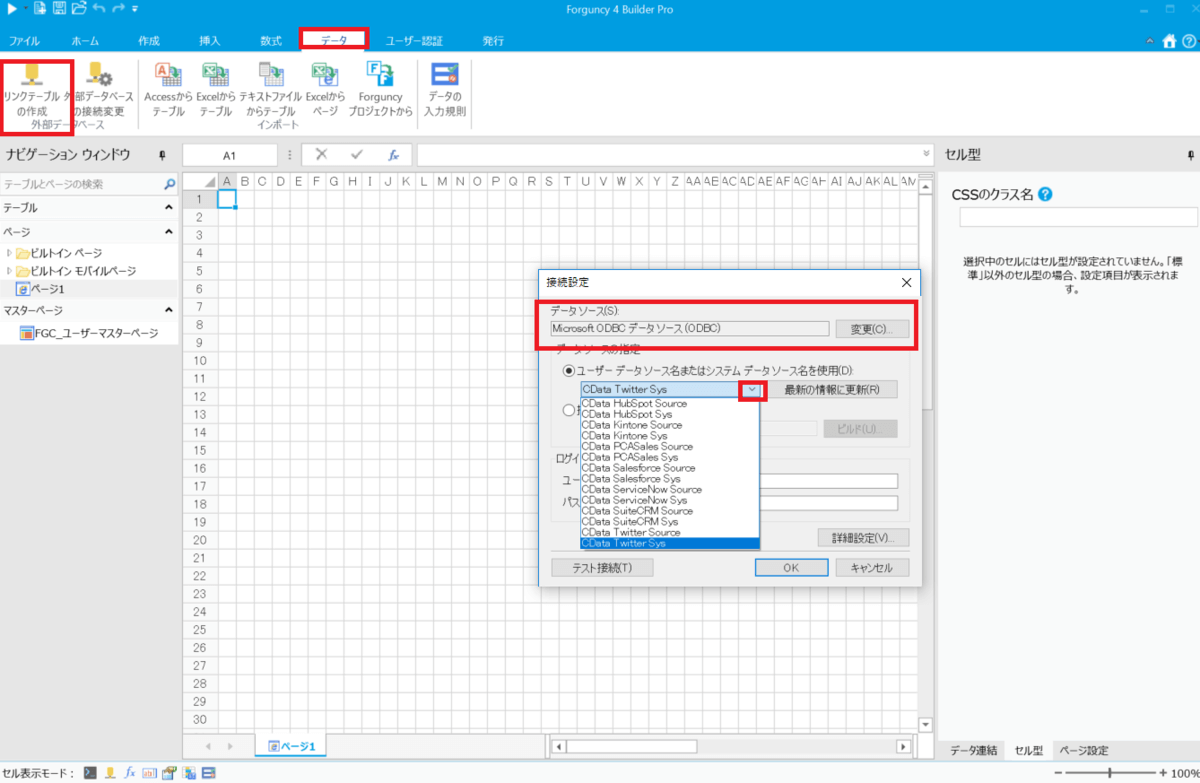Click the new document icon in the quick access toolbar
The image size is (1200, 783).
point(39,9)
